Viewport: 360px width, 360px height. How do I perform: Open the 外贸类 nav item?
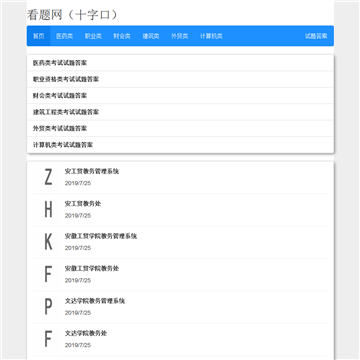(179, 36)
